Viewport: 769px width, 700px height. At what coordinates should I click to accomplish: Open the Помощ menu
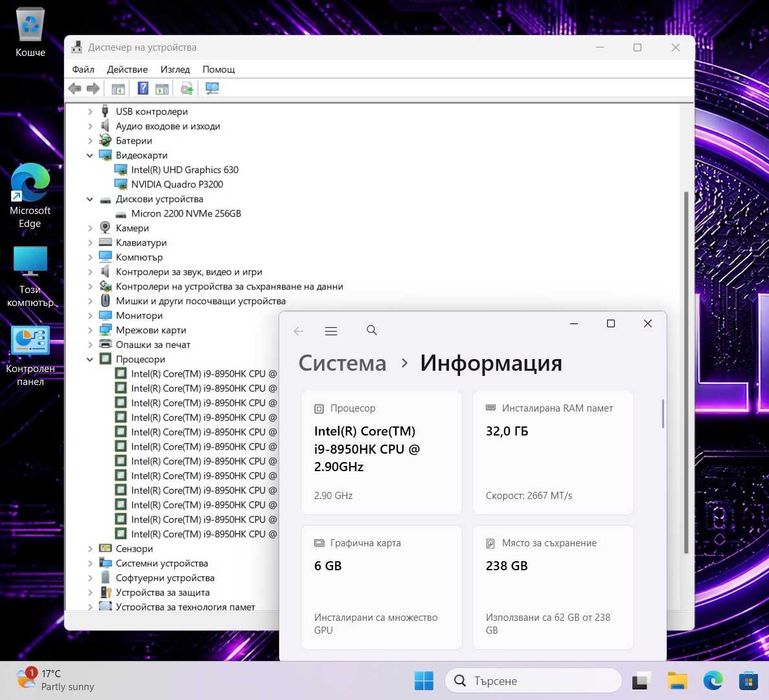pyautogui.click(x=219, y=69)
